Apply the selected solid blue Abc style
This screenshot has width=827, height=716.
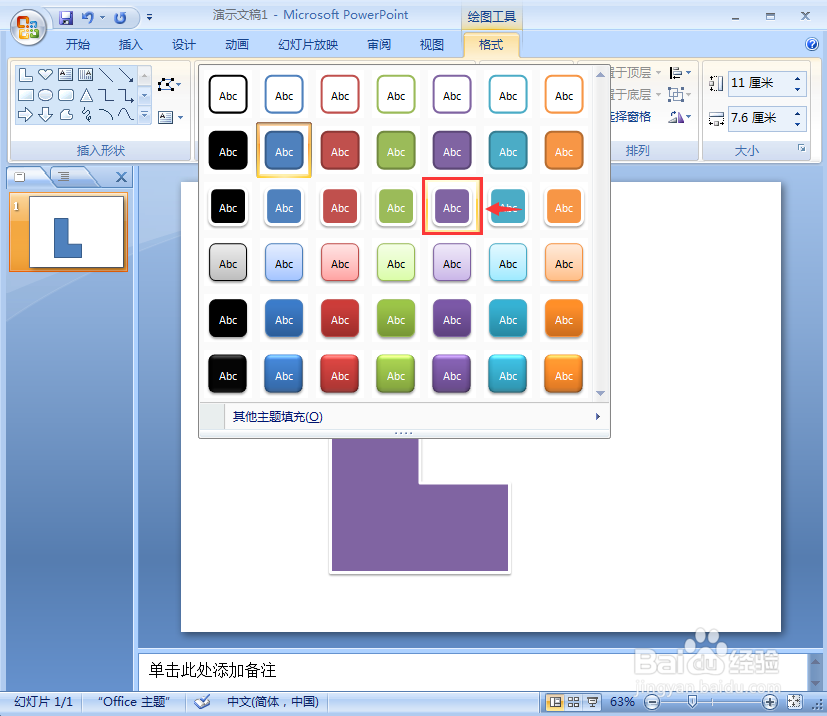point(284,151)
